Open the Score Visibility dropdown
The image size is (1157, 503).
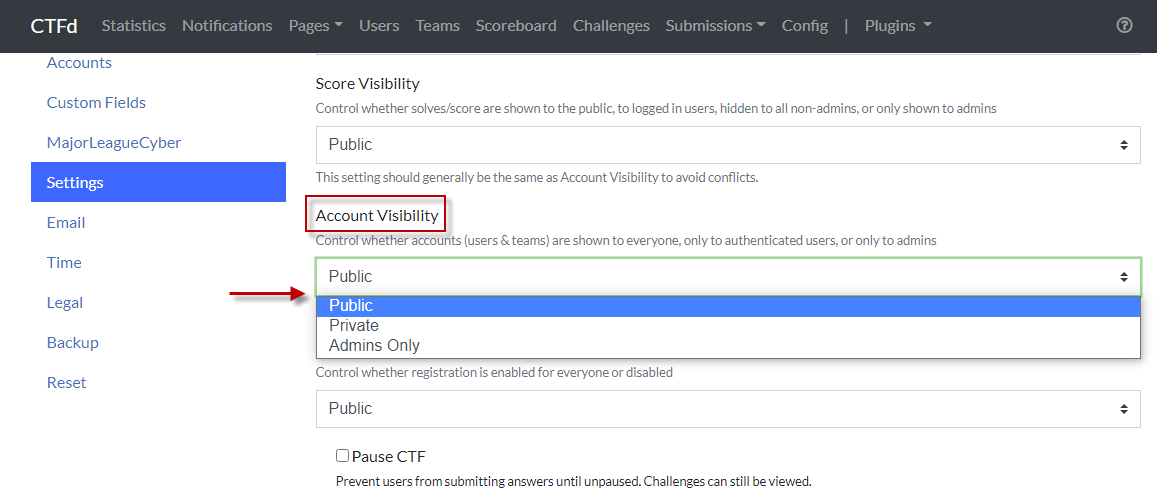click(x=727, y=145)
